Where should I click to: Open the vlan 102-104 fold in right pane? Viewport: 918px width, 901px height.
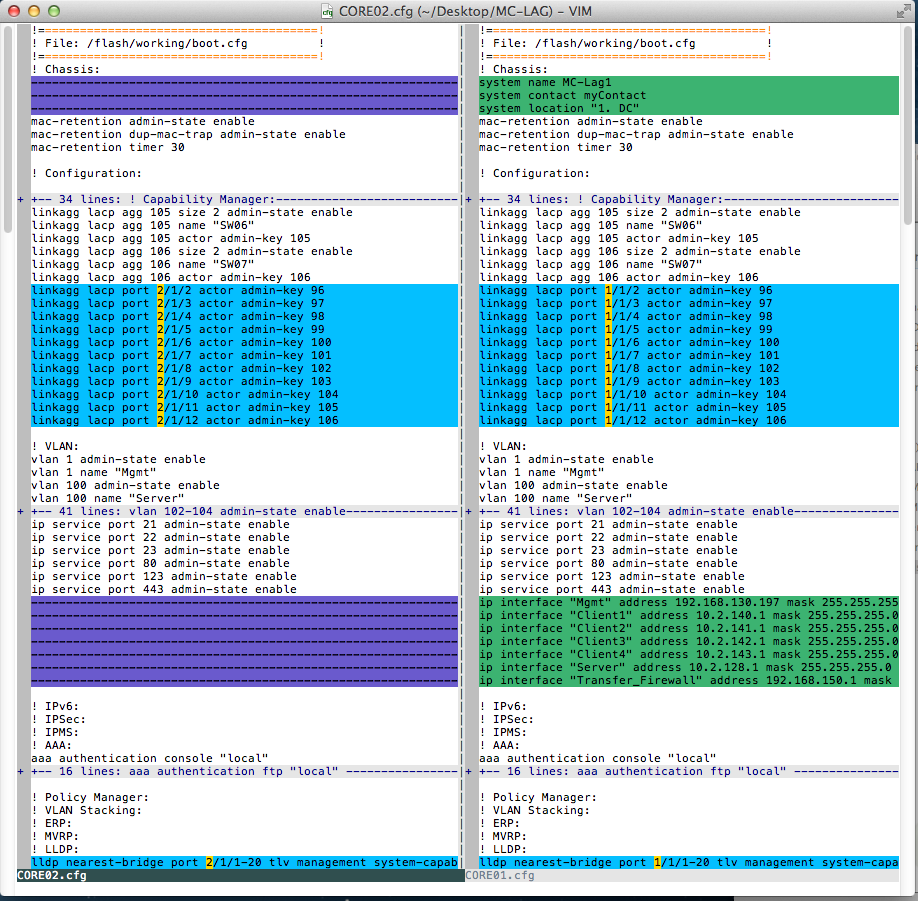click(598, 511)
